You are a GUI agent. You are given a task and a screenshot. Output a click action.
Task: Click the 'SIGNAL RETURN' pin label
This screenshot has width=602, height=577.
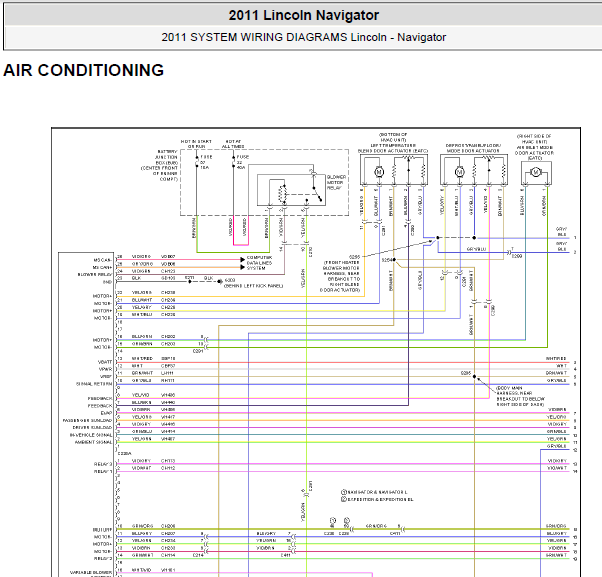tap(94, 384)
